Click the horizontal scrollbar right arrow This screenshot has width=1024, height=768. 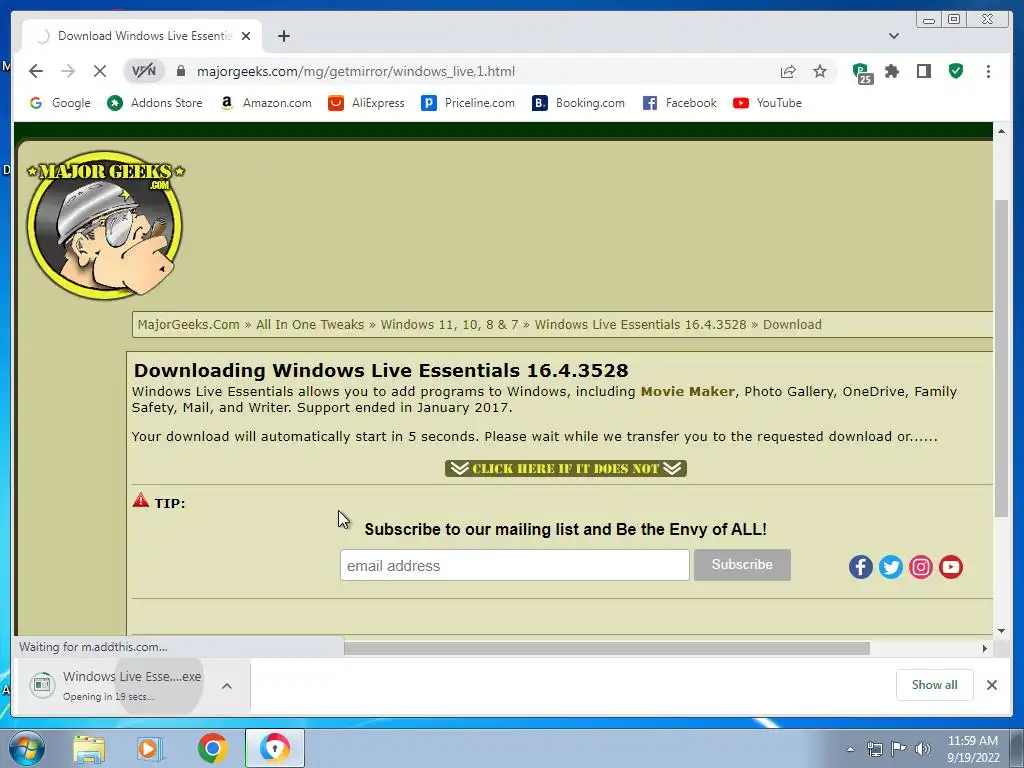point(984,648)
